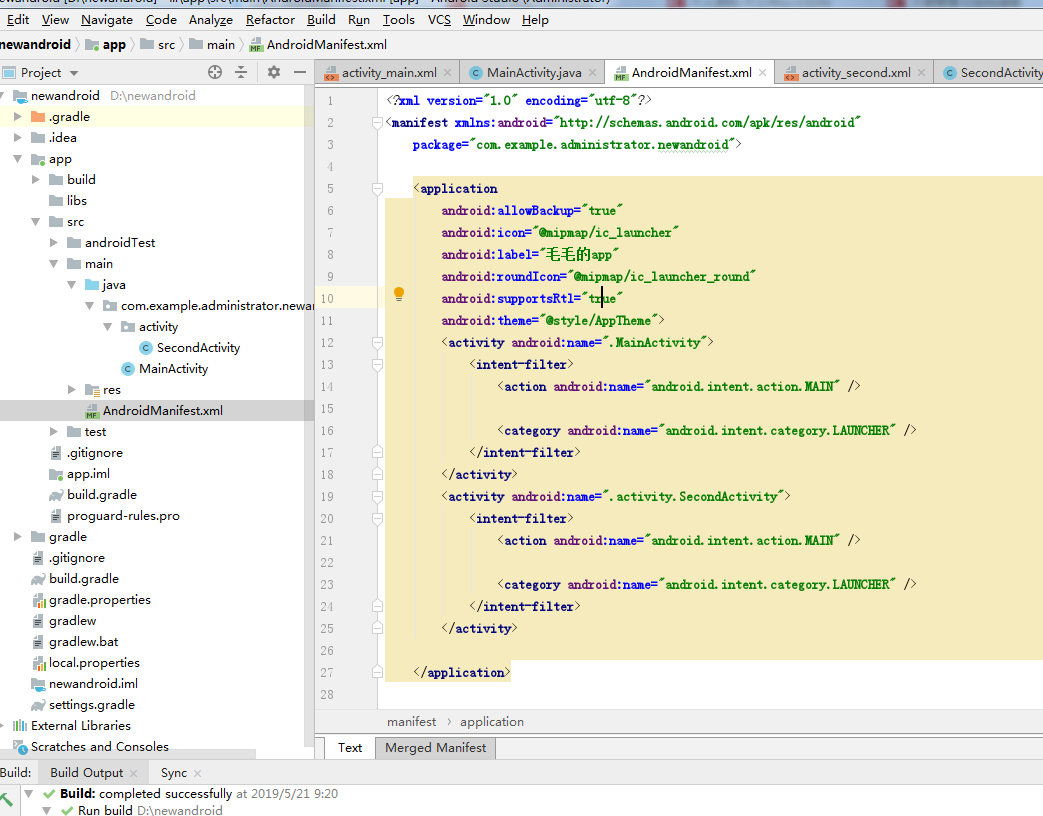
Task: Click the yellow lightbulb intention icon
Action: tap(399, 294)
